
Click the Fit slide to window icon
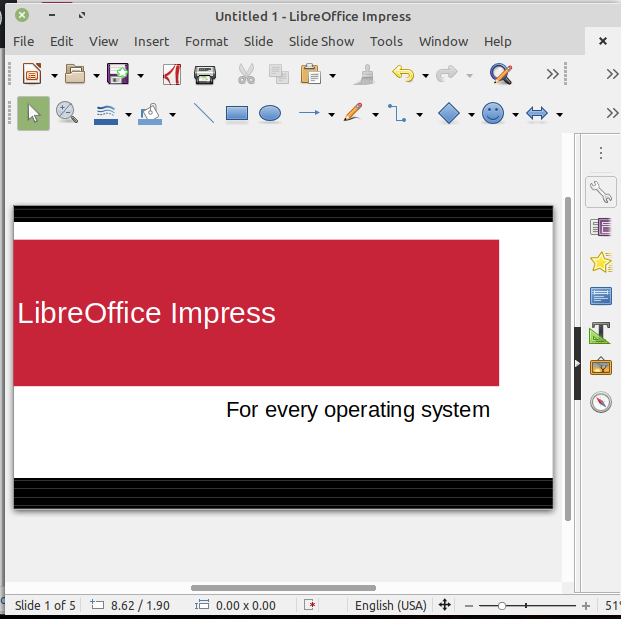(444, 605)
